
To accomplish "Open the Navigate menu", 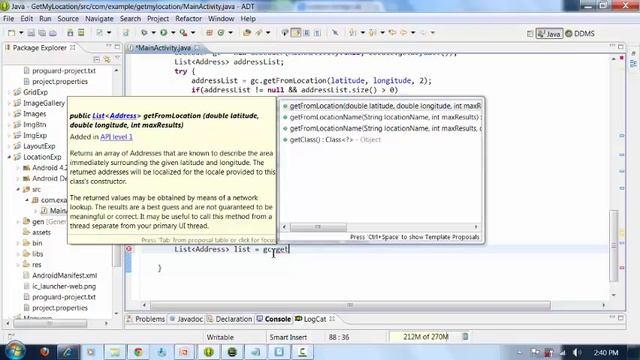I will coord(99,19).
